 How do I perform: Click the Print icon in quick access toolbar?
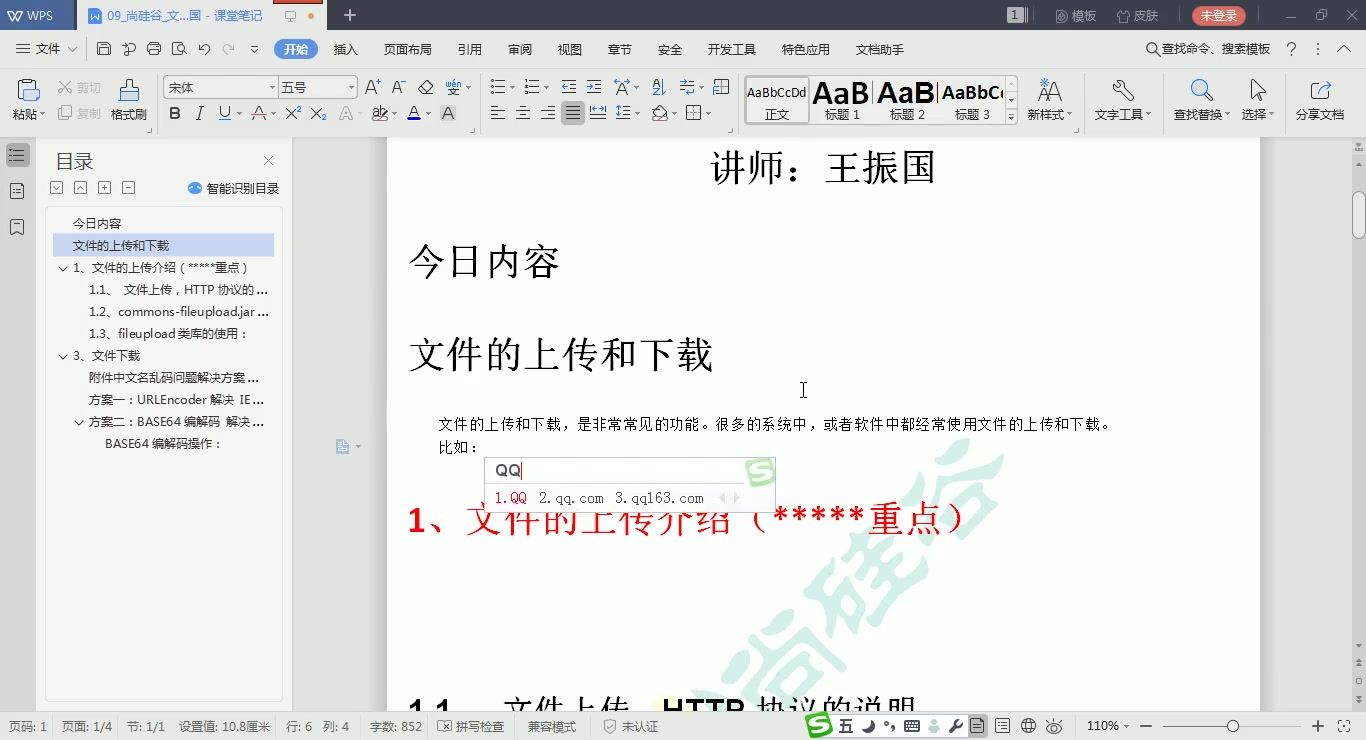pos(153,47)
